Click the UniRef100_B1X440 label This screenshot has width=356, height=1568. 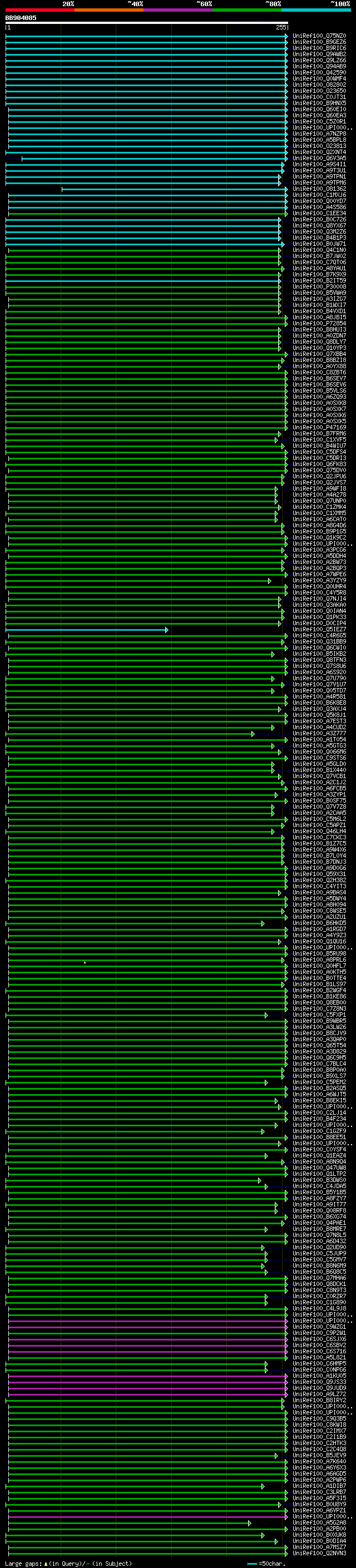[x=319, y=770]
